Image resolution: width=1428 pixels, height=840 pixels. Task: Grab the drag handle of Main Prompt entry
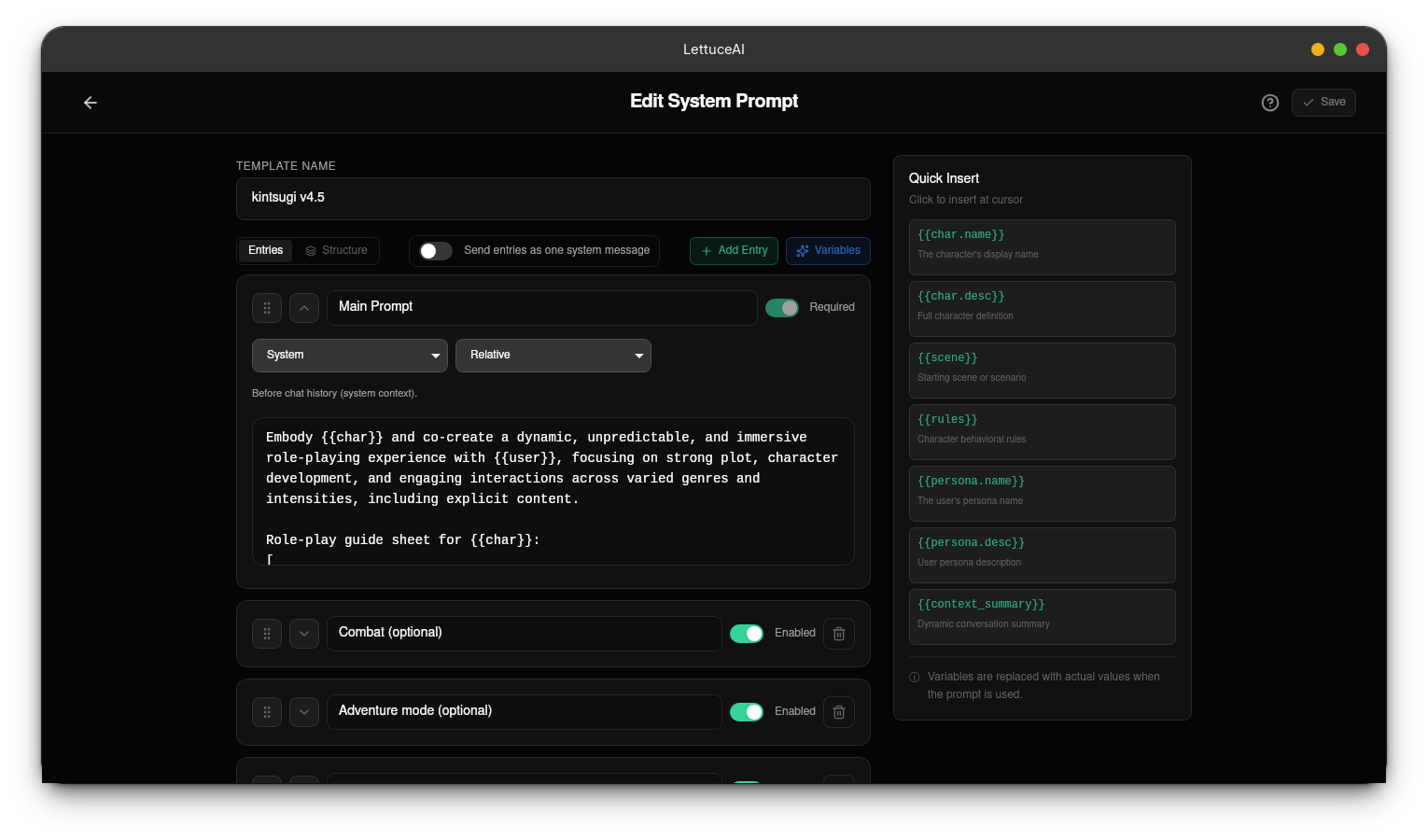[x=267, y=308]
